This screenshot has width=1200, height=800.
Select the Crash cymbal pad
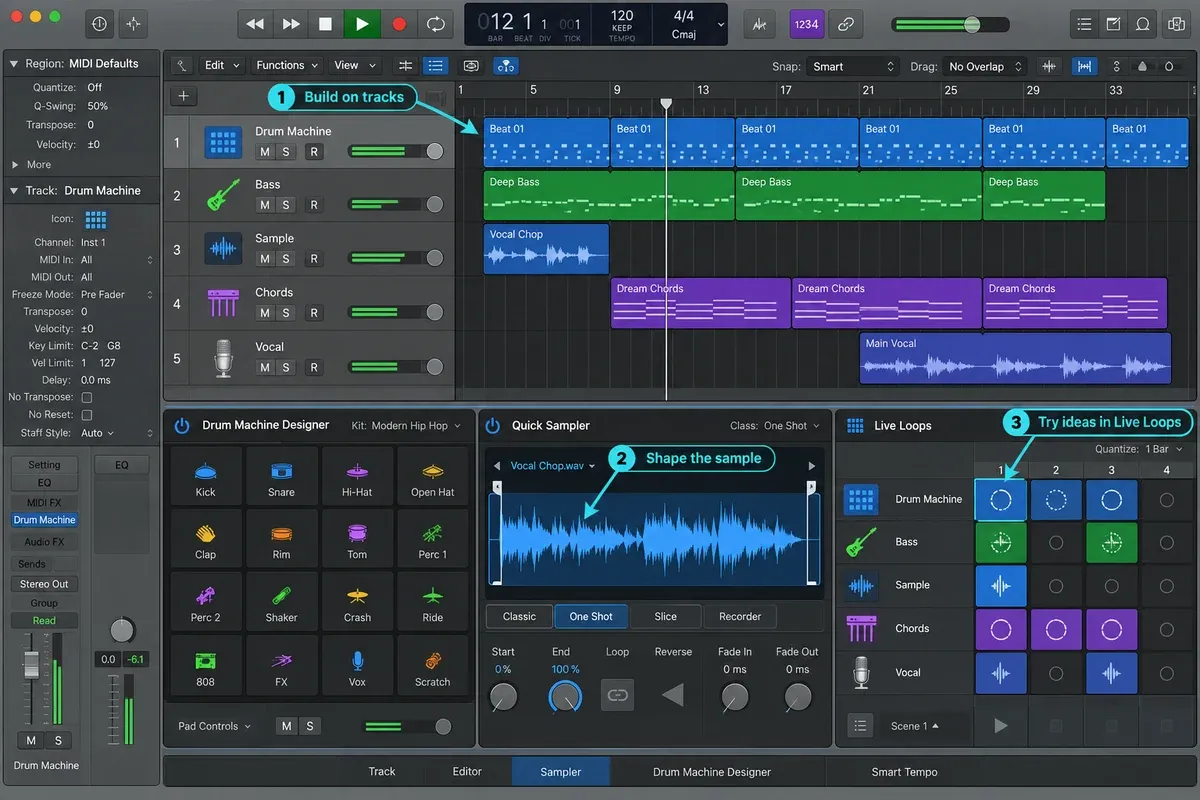pos(357,603)
